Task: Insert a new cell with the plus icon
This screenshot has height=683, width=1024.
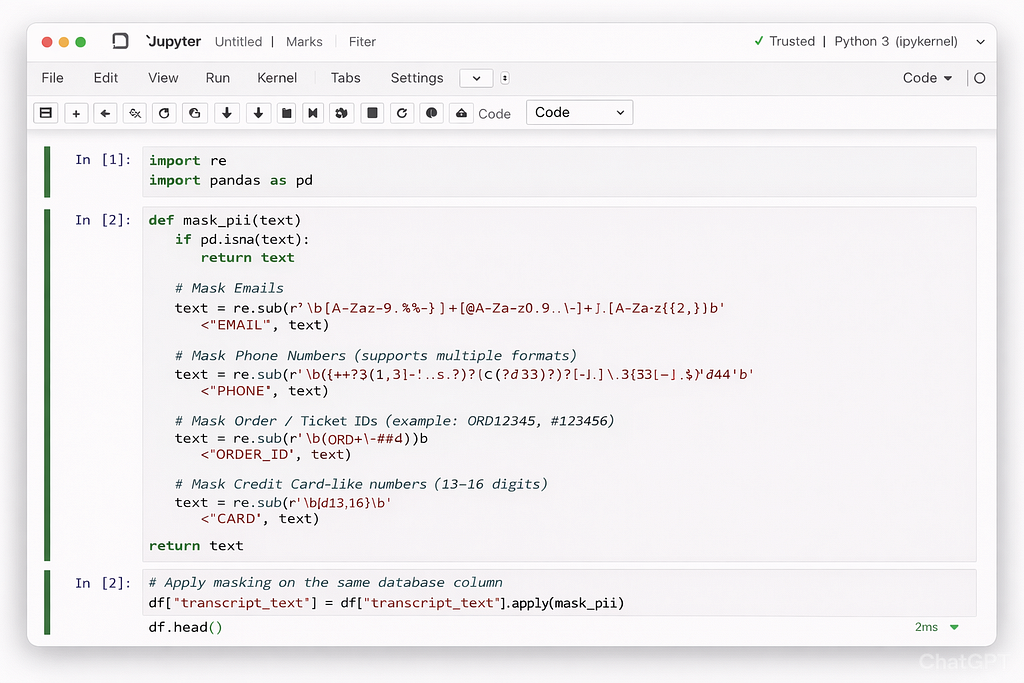Action: (x=76, y=113)
